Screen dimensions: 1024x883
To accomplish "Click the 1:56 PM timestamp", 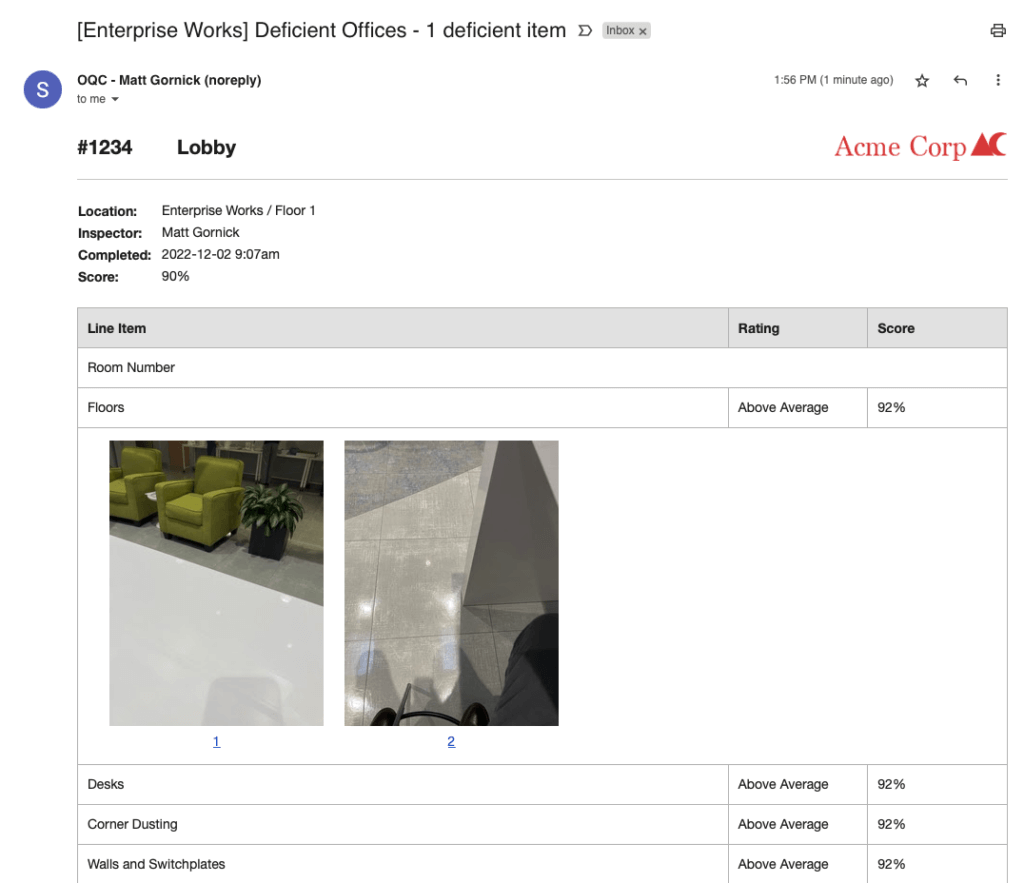I will coord(833,80).
